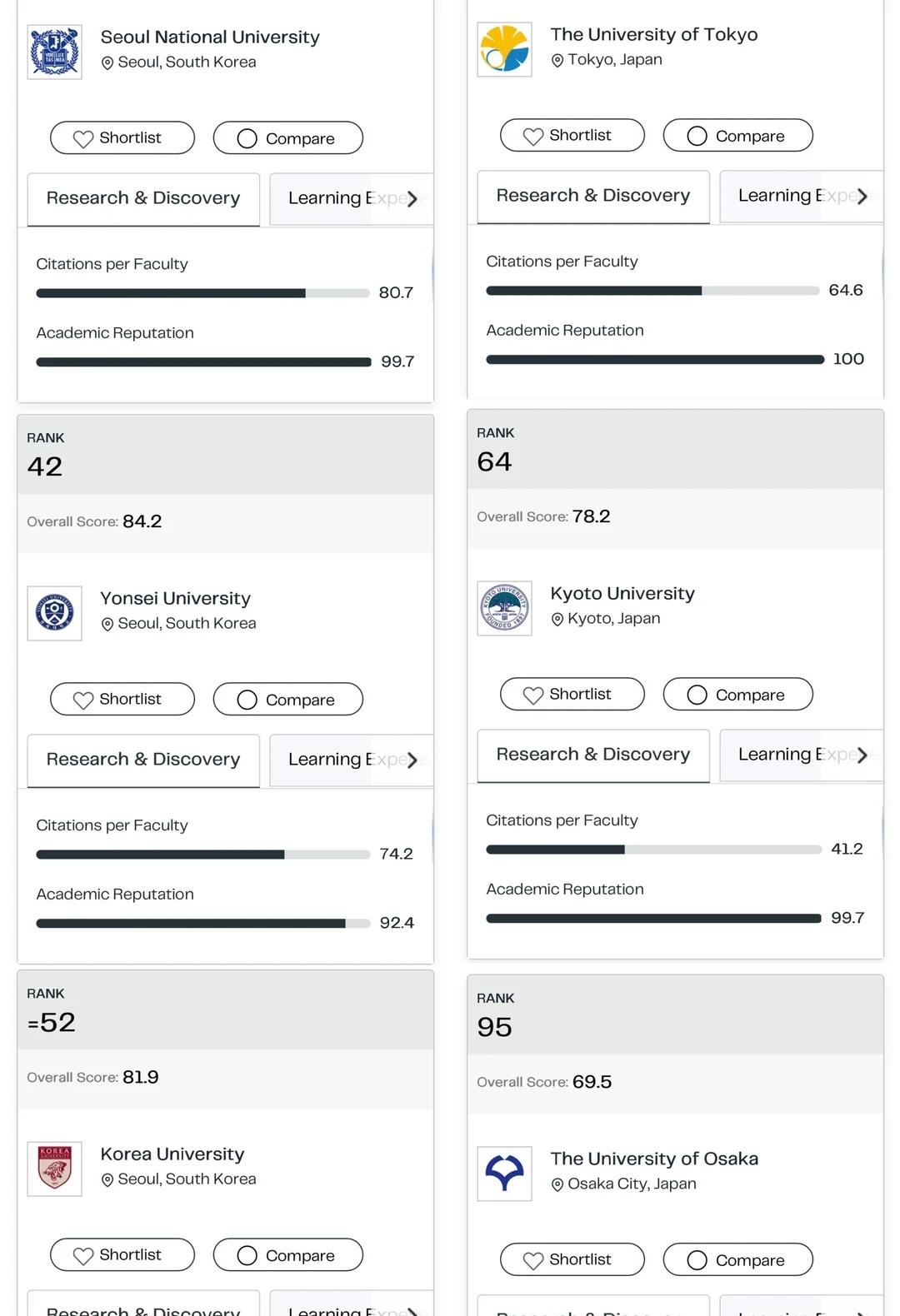900x1316 pixels.
Task: Open Korea University name link
Action: pos(172,1154)
